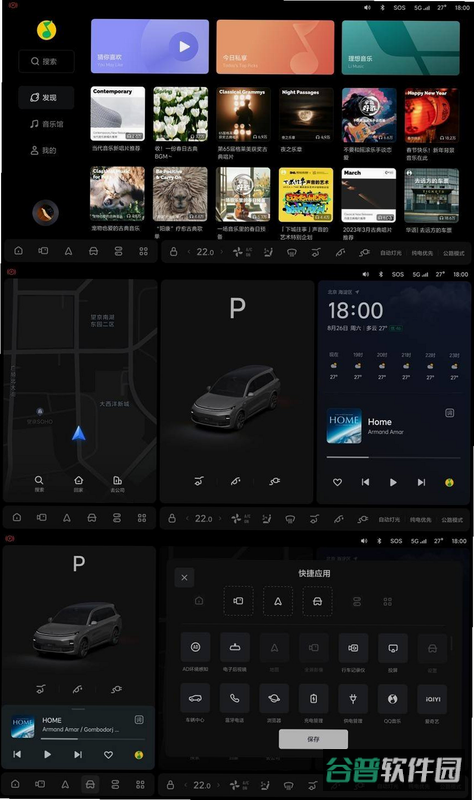
Task: Toggle 自动灯光 in the bar below the music library
Action: point(391,253)
